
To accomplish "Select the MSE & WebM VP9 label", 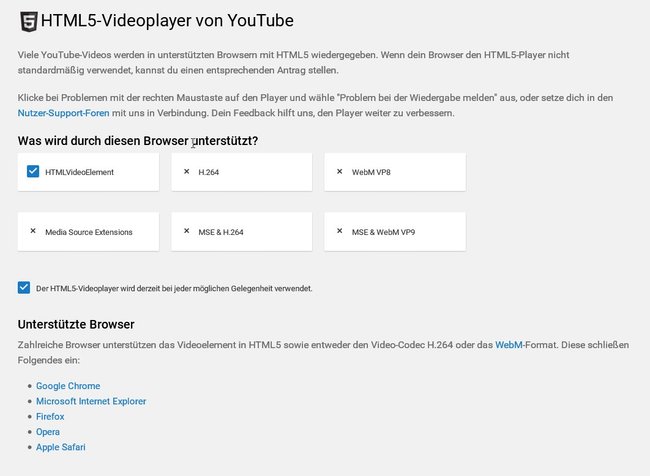I will point(383,232).
